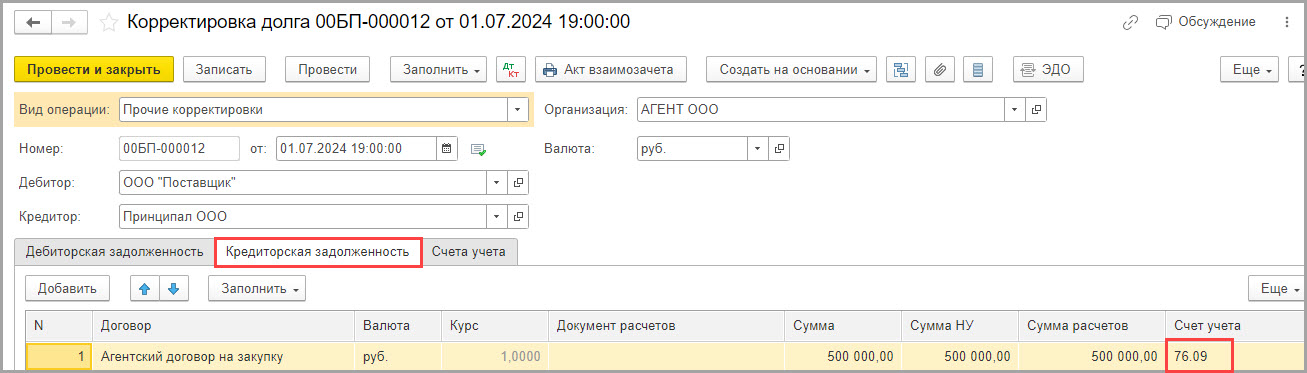Open document structure (related documents) icon
The height and width of the screenshot is (373, 1307).
tap(902, 70)
